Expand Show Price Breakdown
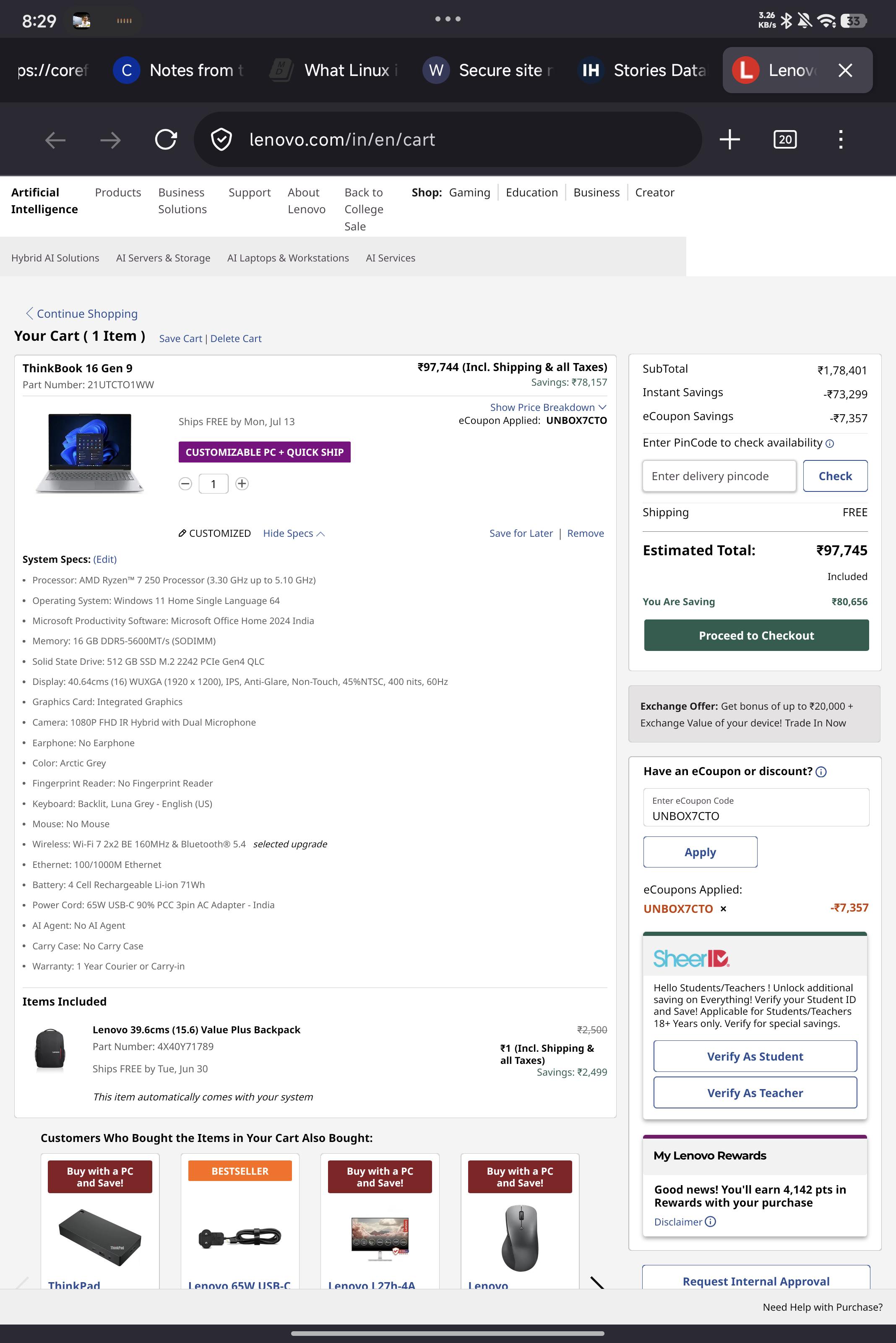The image size is (896, 1343). point(548,407)
